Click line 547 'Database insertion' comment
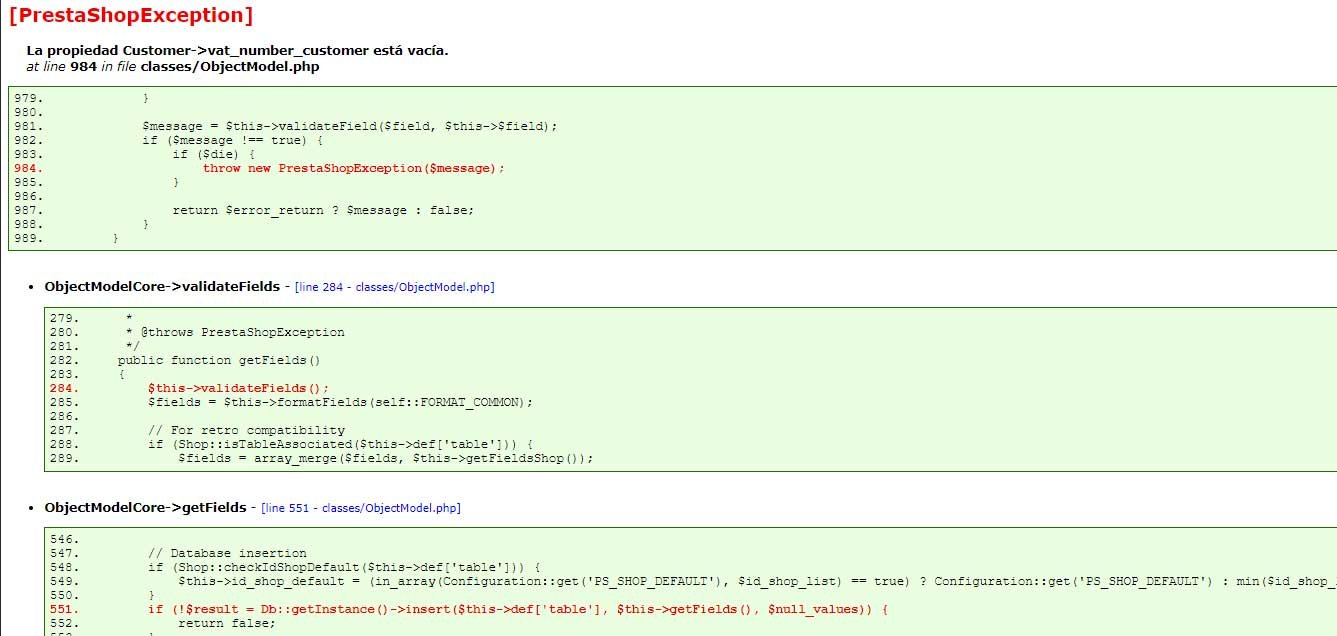The image size is (1337, 636). [227, 553]
